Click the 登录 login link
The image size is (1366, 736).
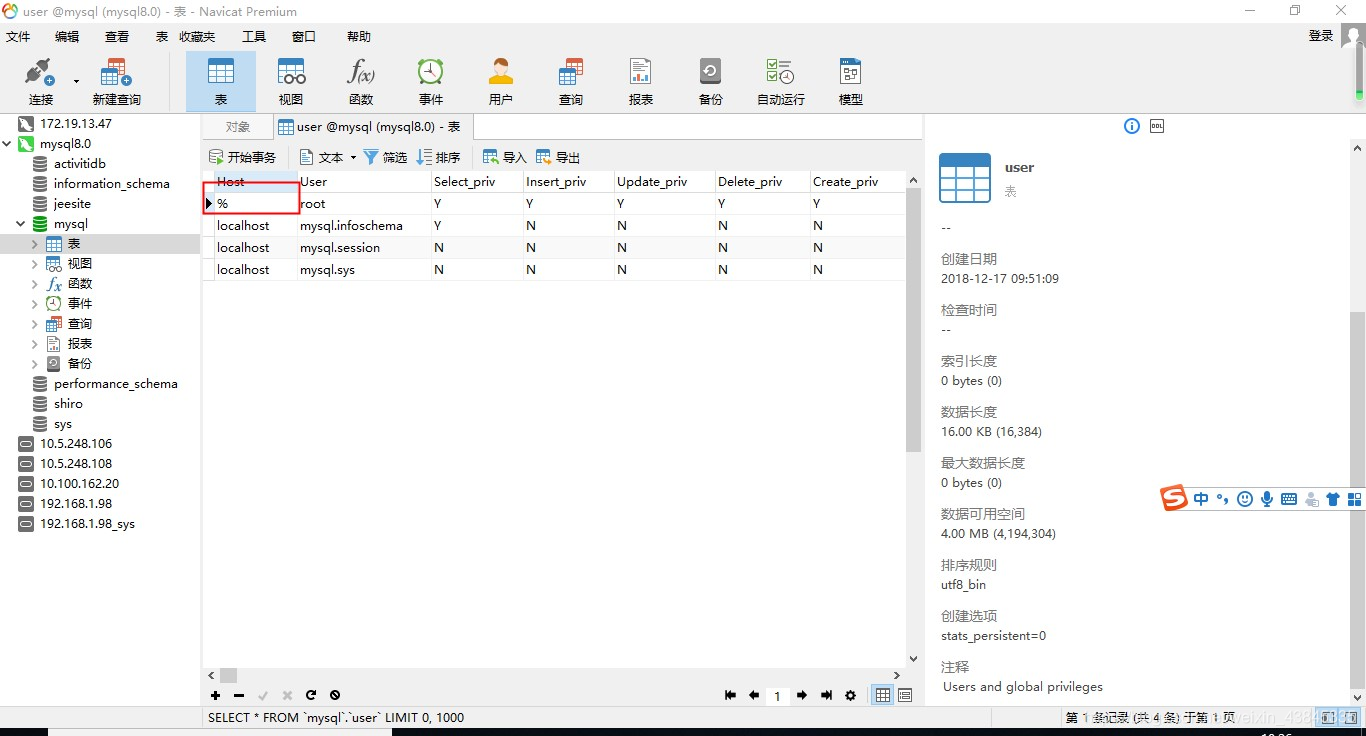(x=1321, y=36)
